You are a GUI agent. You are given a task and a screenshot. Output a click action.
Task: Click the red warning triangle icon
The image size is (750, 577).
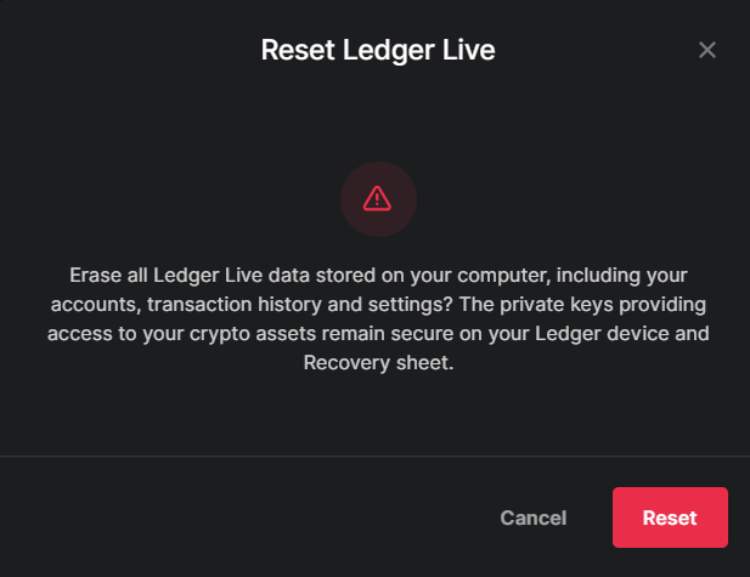(377, 198)
